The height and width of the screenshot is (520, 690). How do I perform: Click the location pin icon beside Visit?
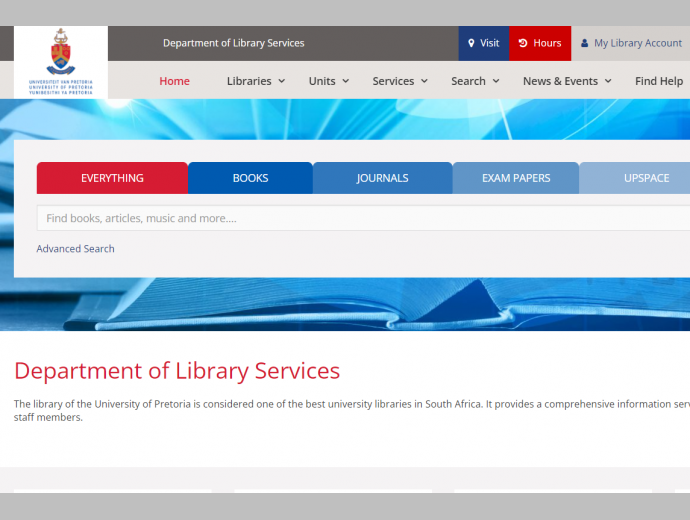pos(471,43)
